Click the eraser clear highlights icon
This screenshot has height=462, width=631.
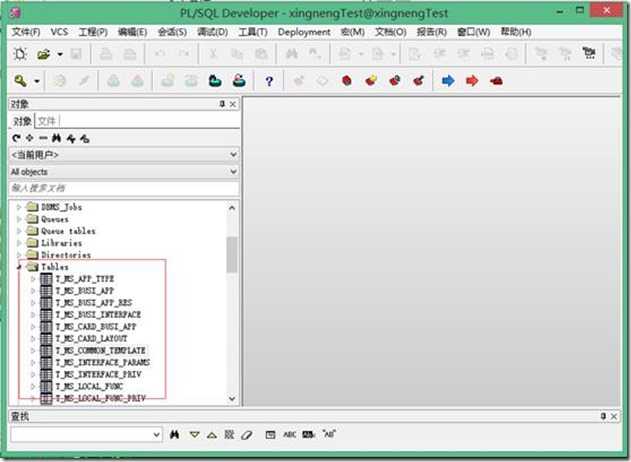tap(247, 435)
